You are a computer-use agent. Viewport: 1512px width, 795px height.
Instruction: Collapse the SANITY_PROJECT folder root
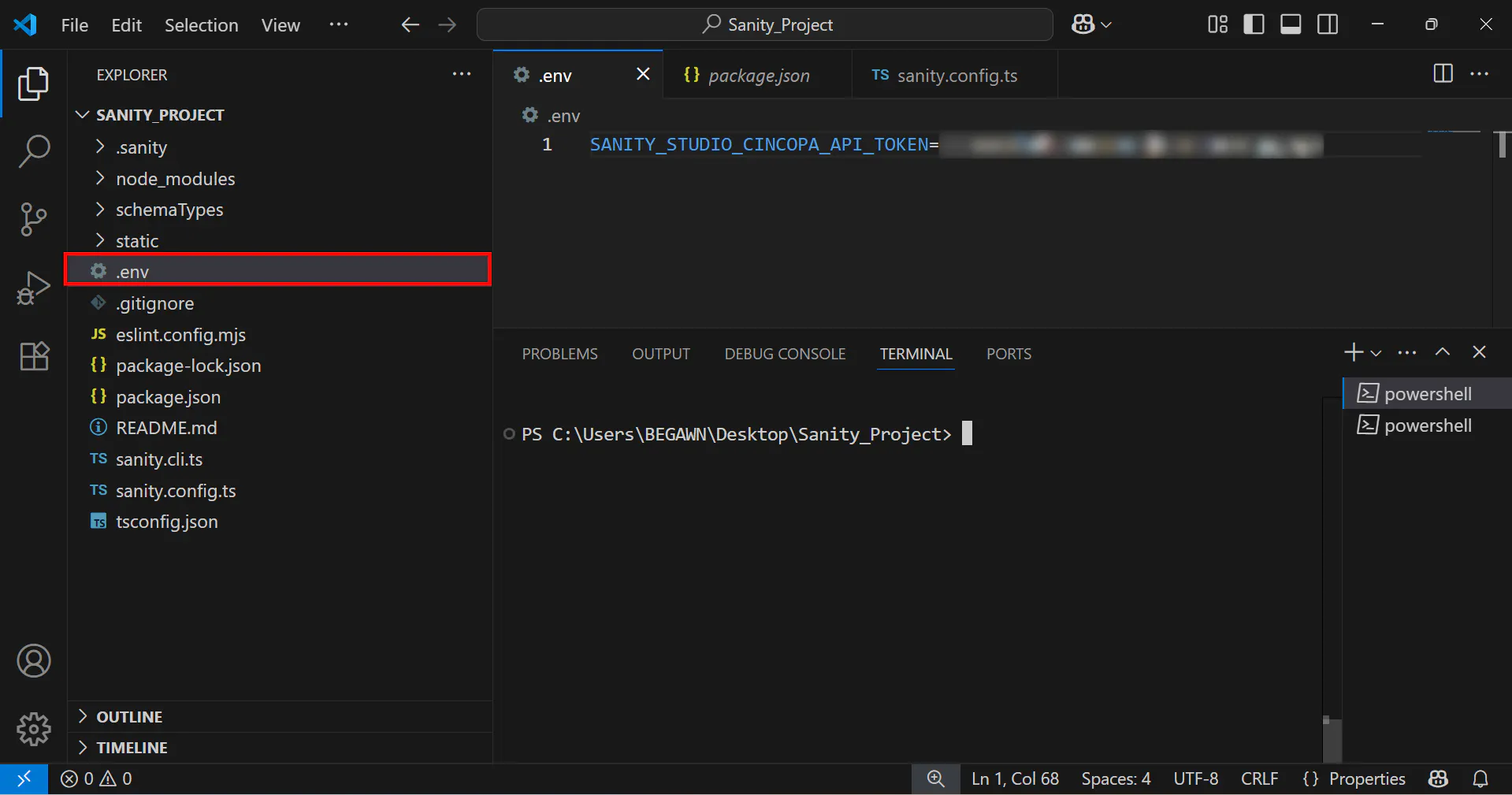click(x=279, y=115)
